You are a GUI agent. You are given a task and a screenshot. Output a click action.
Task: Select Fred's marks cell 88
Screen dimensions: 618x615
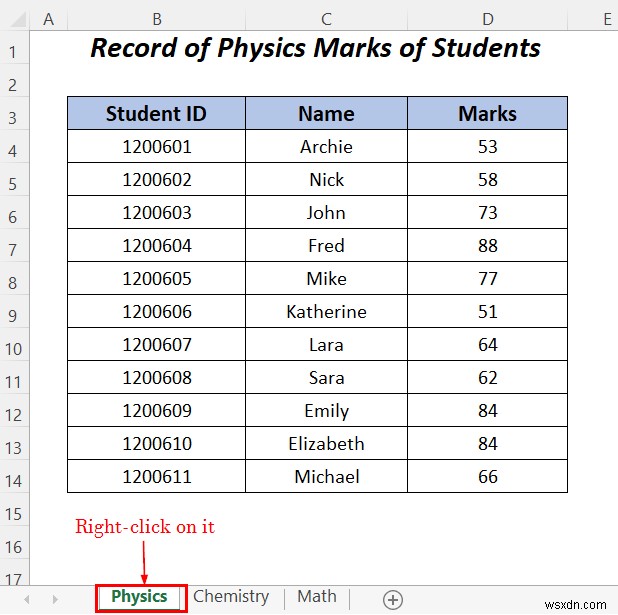pyautogui.click(x=488, y=245)
